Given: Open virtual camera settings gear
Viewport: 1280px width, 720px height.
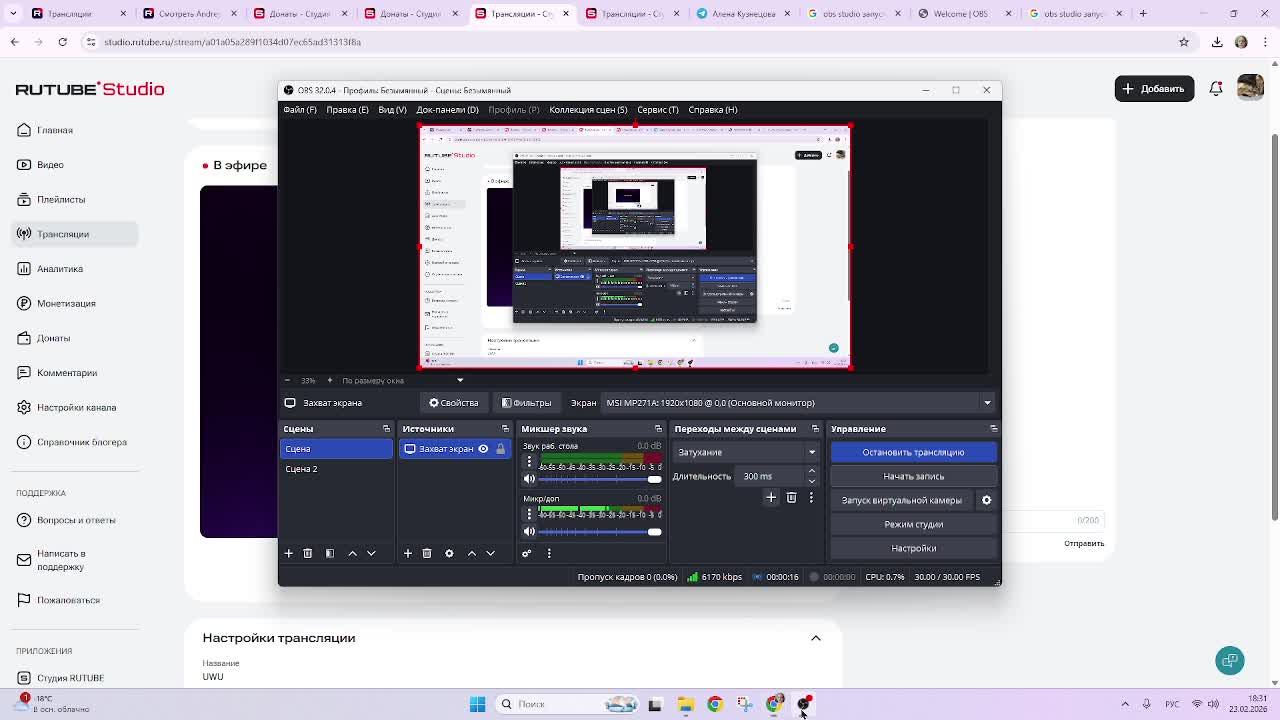Looking at the screenshot, I should click(x=986, y=500).
